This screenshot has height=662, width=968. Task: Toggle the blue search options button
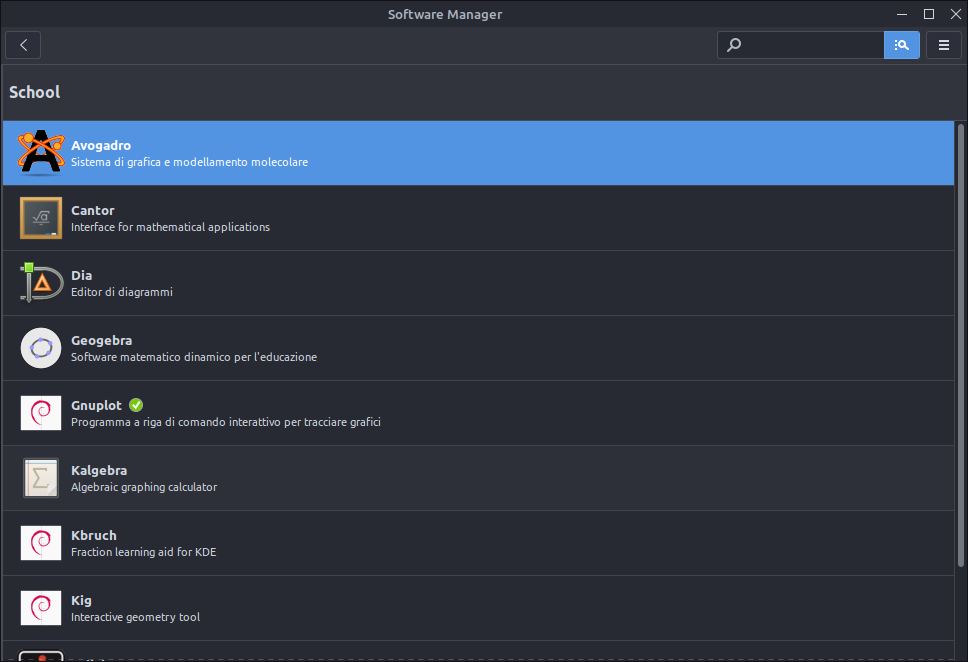(x=901, y=45)
